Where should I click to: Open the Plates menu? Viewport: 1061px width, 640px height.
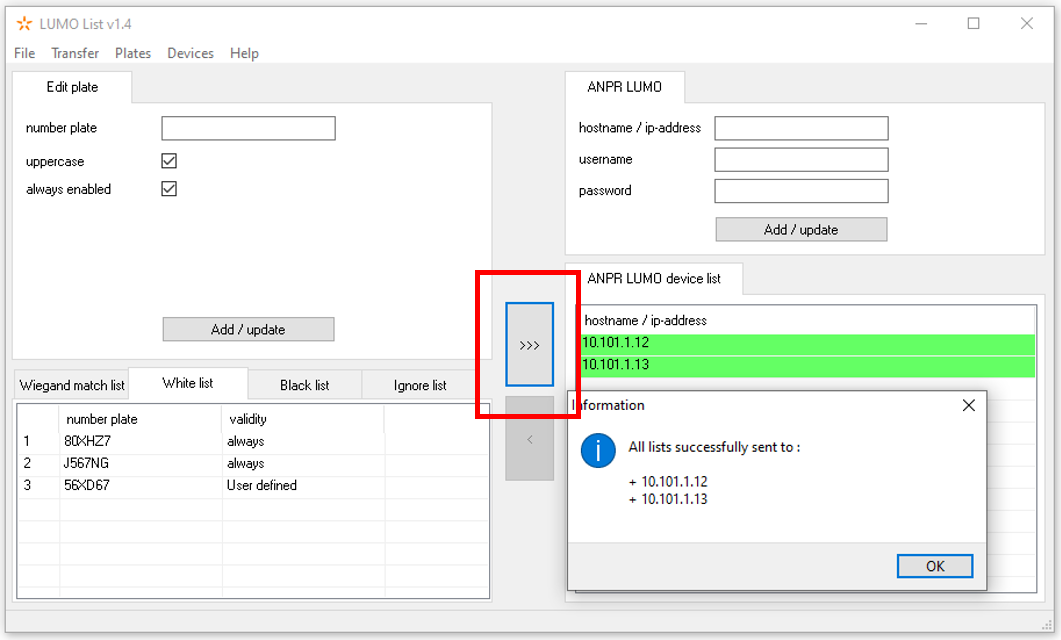coord(133,53)
